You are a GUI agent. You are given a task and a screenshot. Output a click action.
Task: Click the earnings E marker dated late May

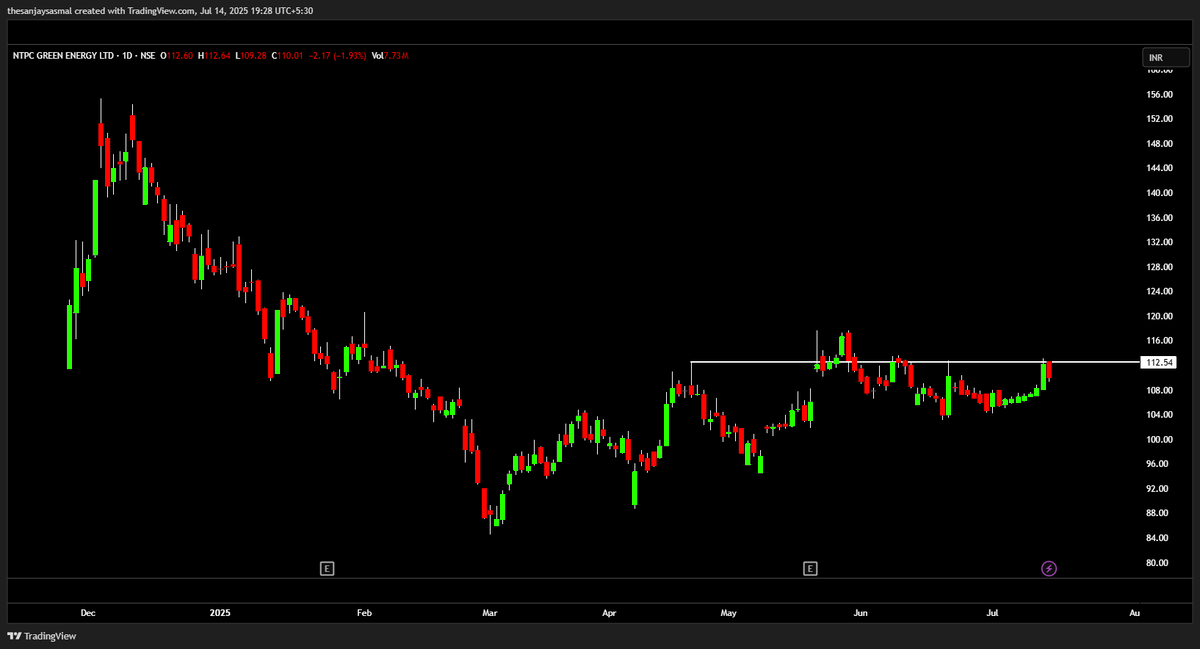[x=810, y=569]
